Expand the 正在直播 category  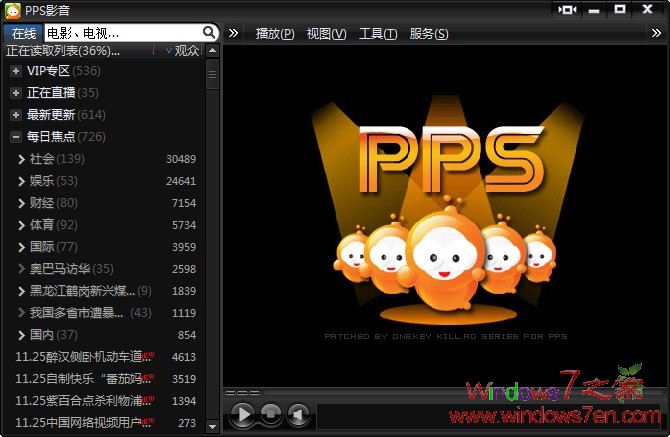pos(16,93)
